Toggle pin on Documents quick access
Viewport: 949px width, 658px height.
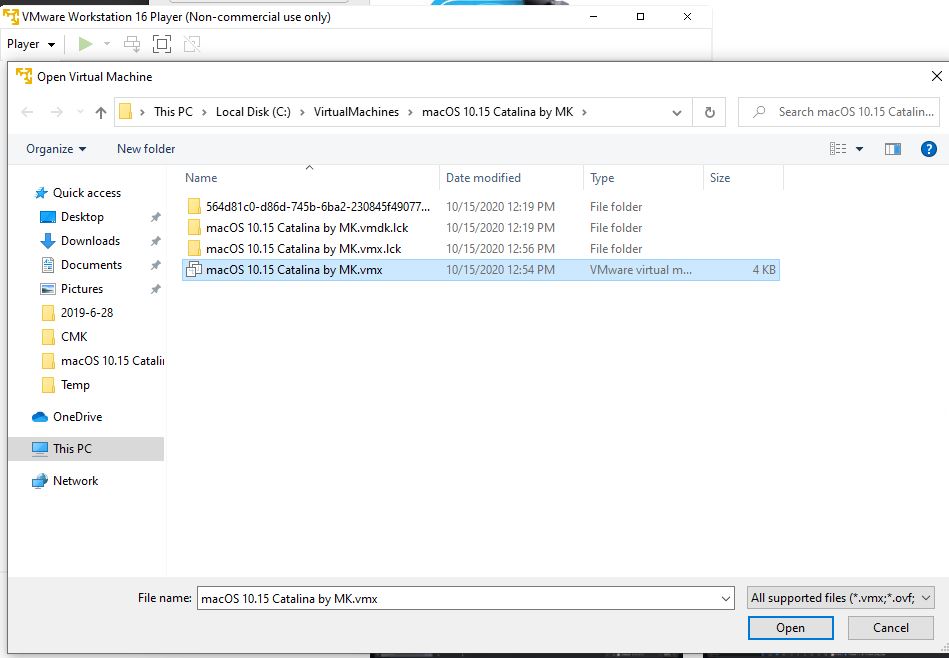tap(155, 265)
